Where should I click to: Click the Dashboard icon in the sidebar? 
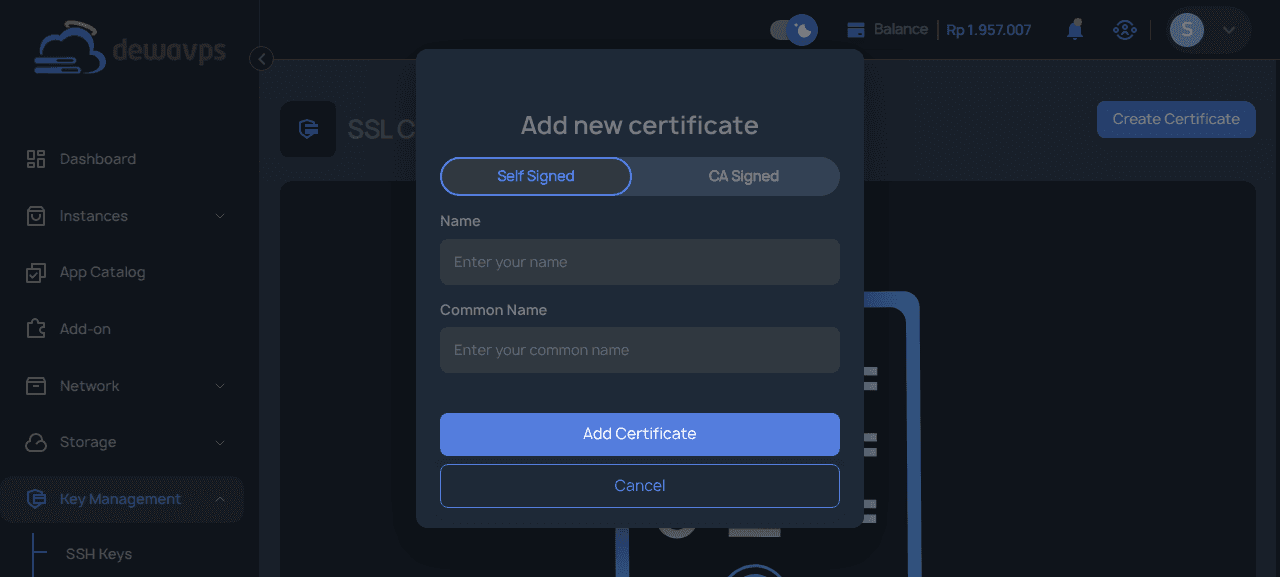(36, 158)
